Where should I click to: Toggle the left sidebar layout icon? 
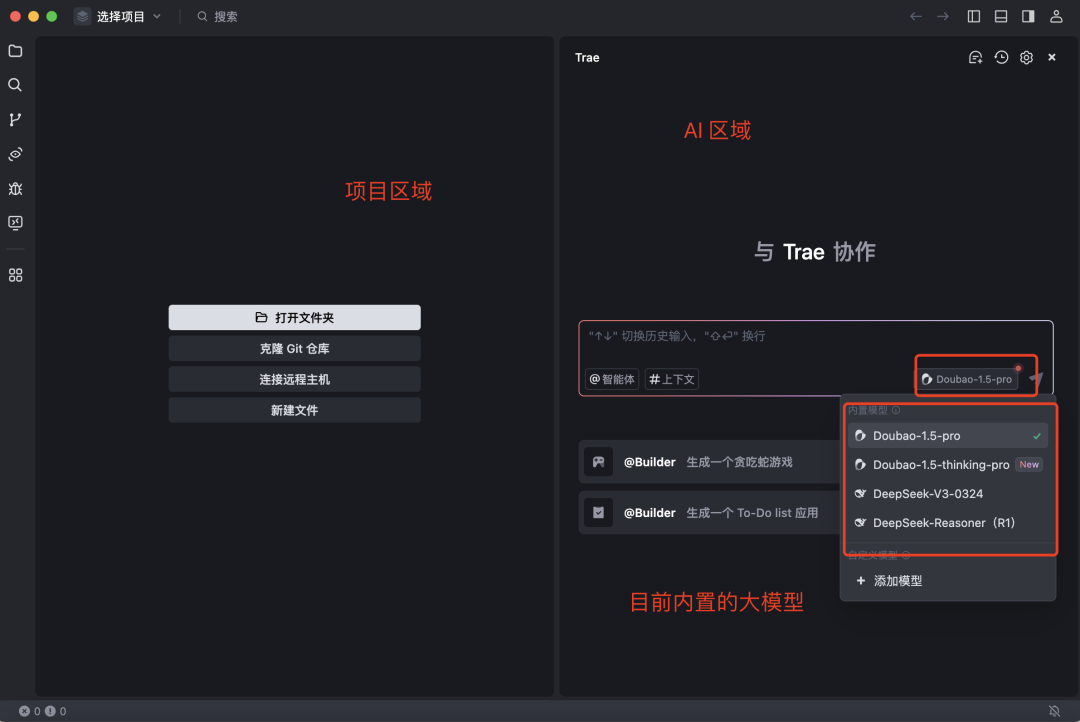click(x=974, y=17)
